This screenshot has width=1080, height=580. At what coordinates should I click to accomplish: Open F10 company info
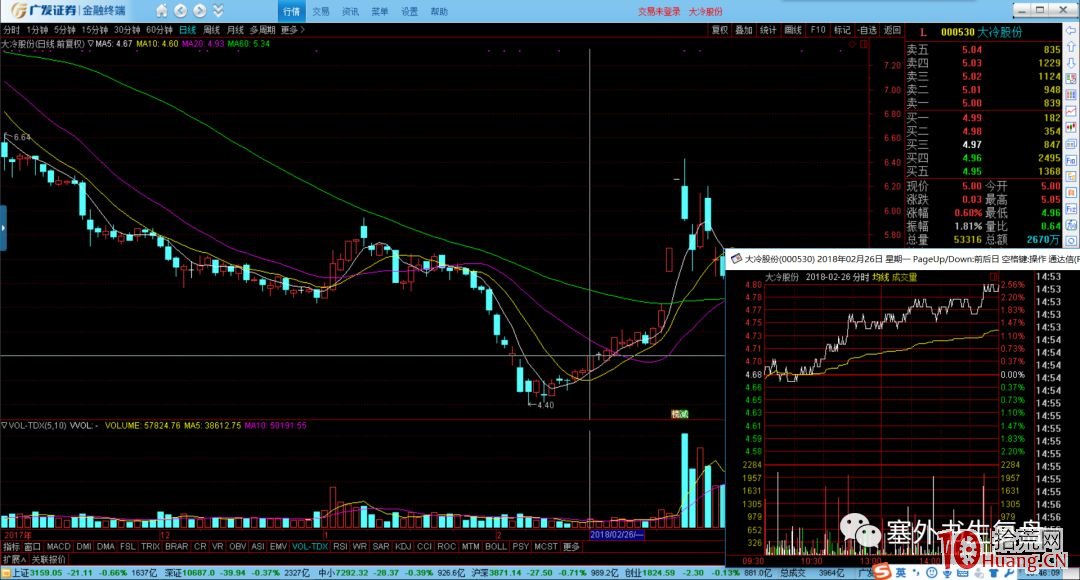click(x=818, y=30)
